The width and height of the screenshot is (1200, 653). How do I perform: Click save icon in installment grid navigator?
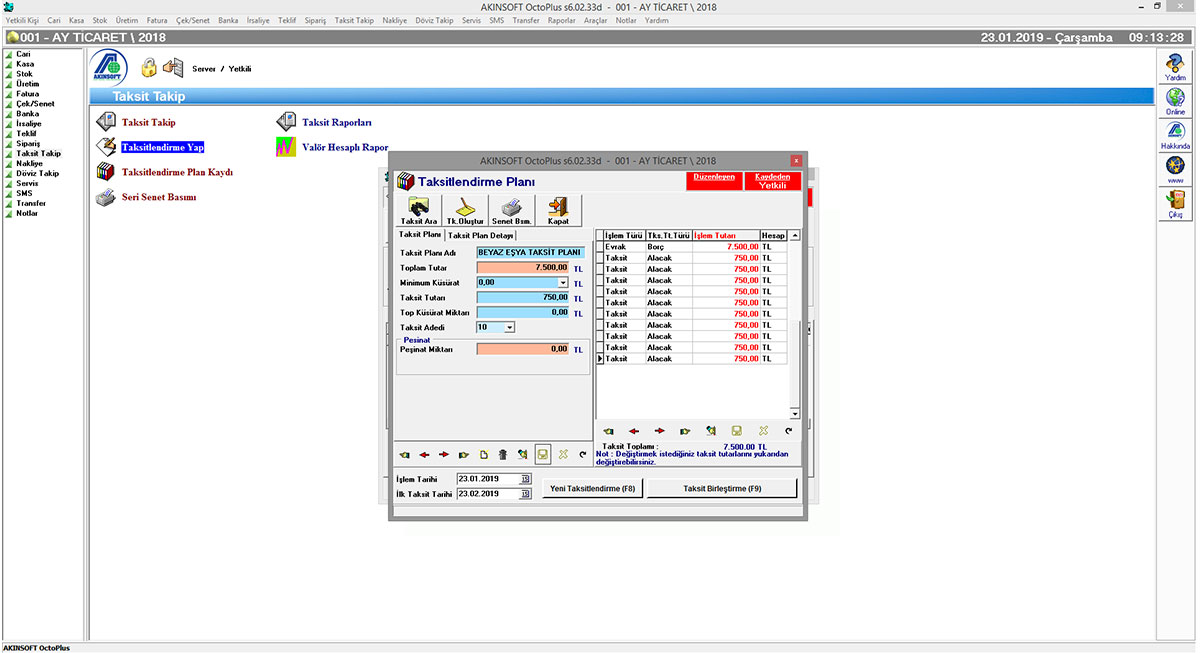coord(737,431)
